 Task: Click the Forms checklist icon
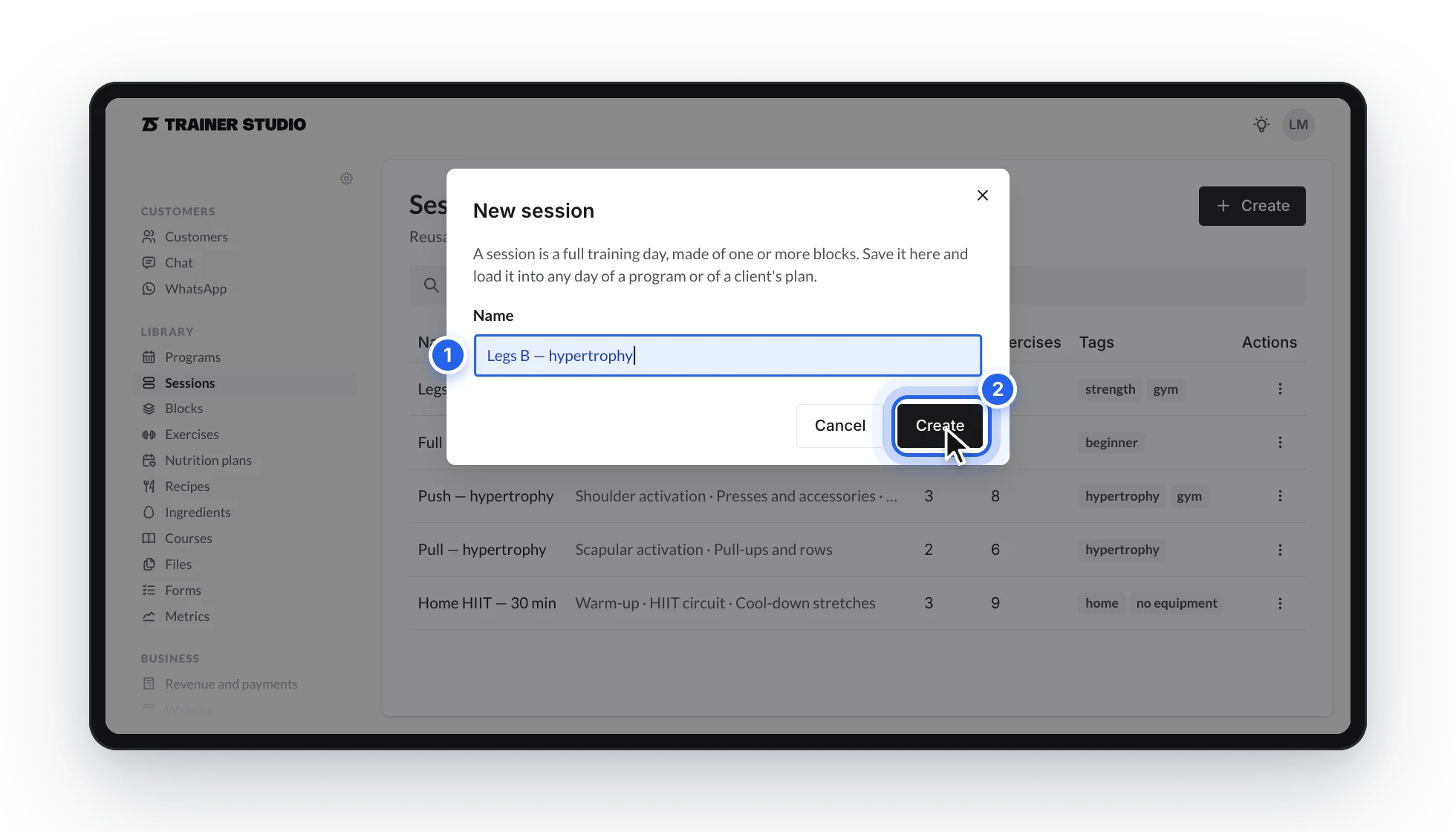tap(149, 591)
